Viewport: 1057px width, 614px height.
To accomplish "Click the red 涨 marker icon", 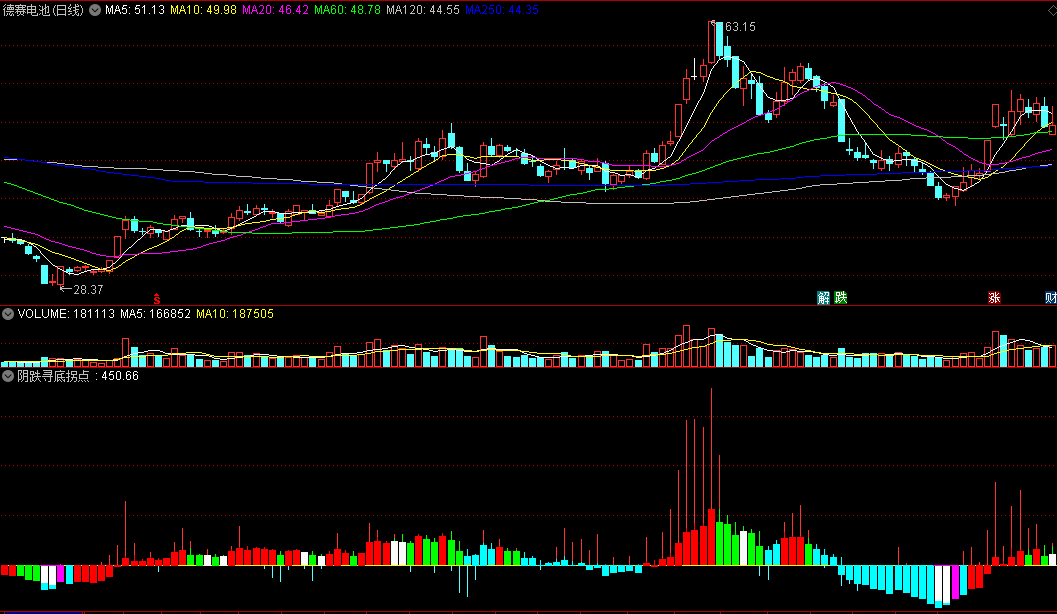I will click(994, 298).
